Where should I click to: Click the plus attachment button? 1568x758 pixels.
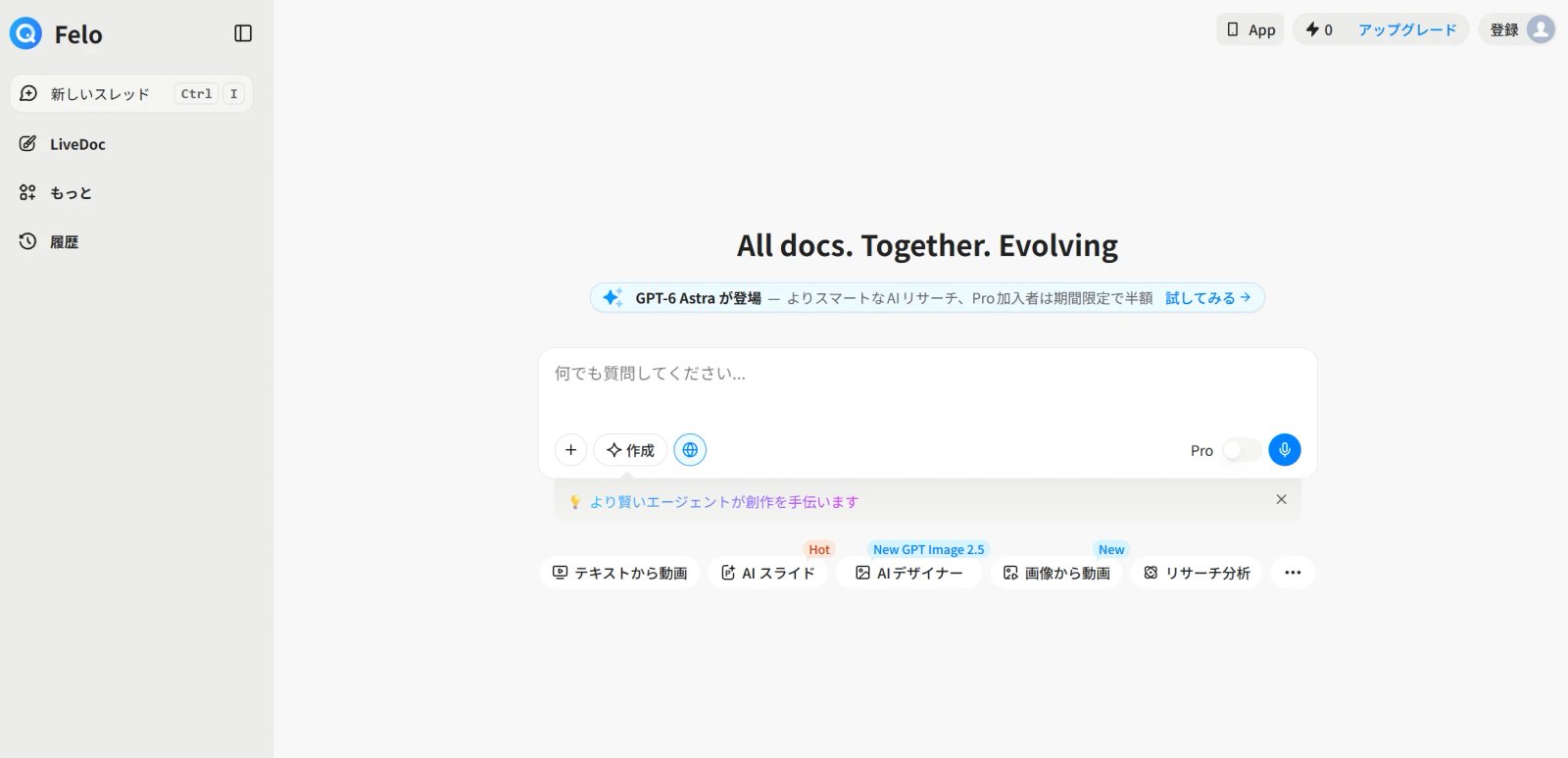[x=570, y=450]
